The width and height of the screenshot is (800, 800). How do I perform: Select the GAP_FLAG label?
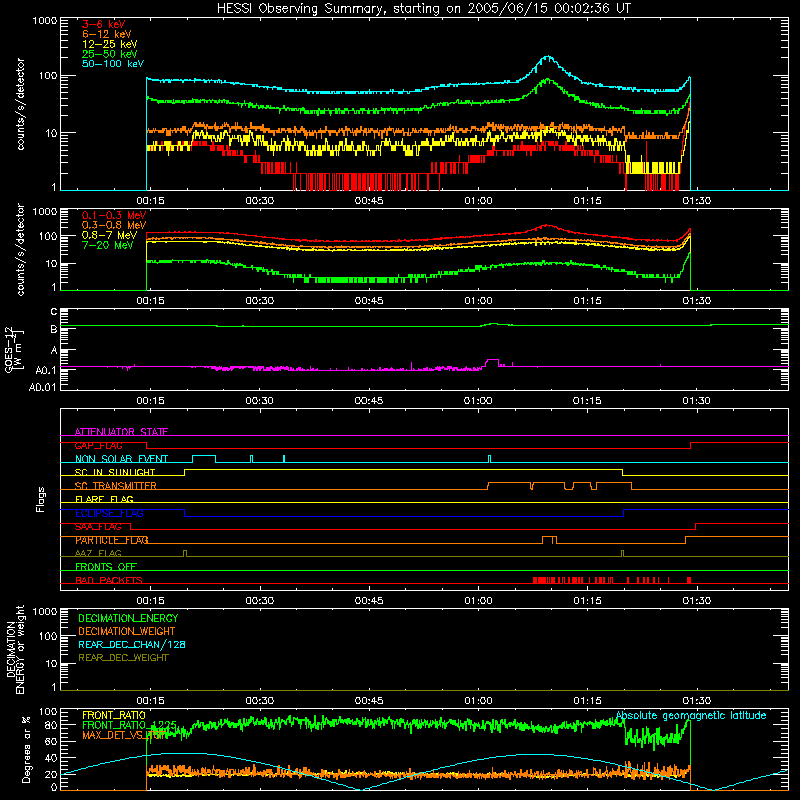[x=98, y=445]
